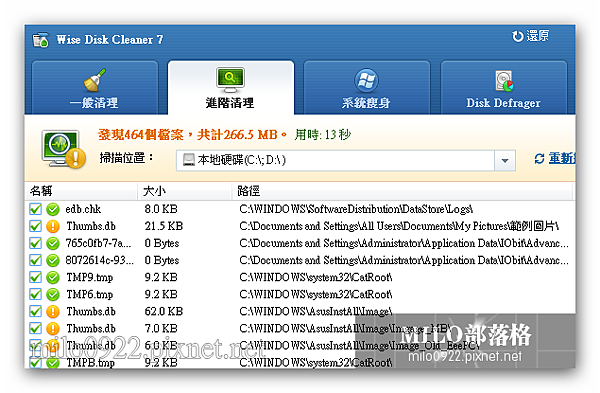Screen dimensions: 600x393
Task: Click the SoftwareDistribution\DataStore\Logs path
Action: (356, 209)
